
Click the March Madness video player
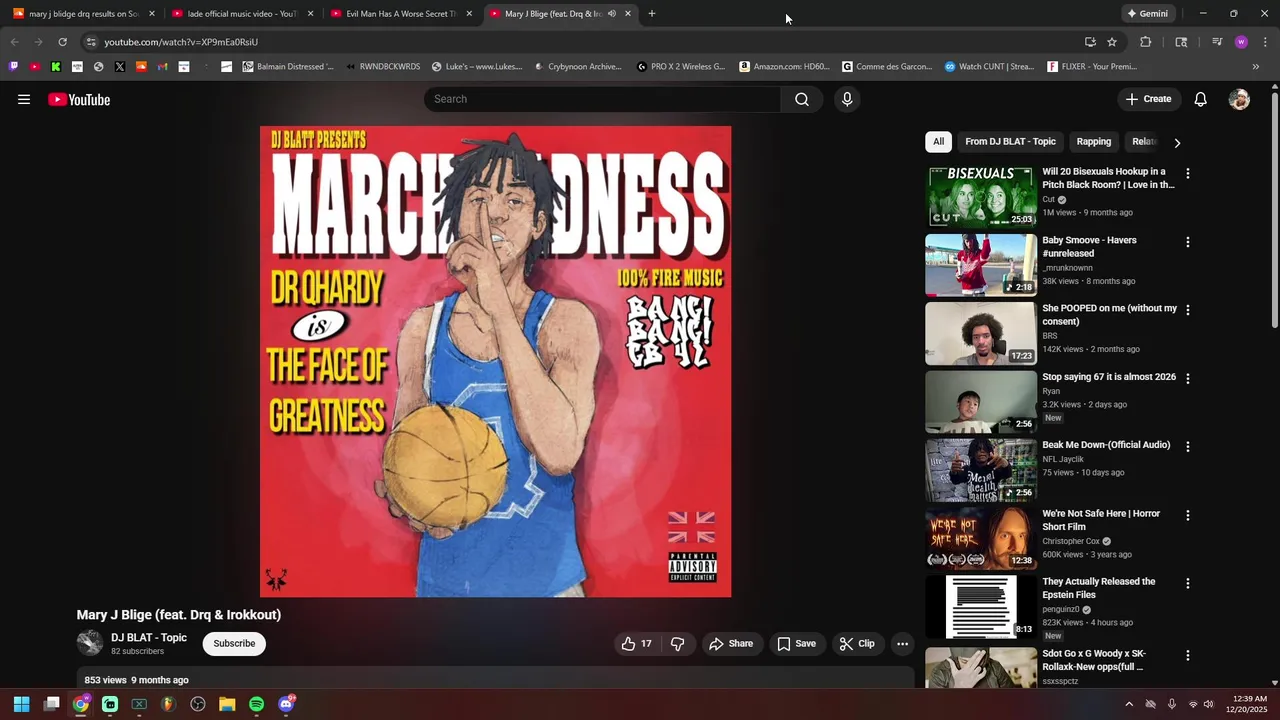495,361
